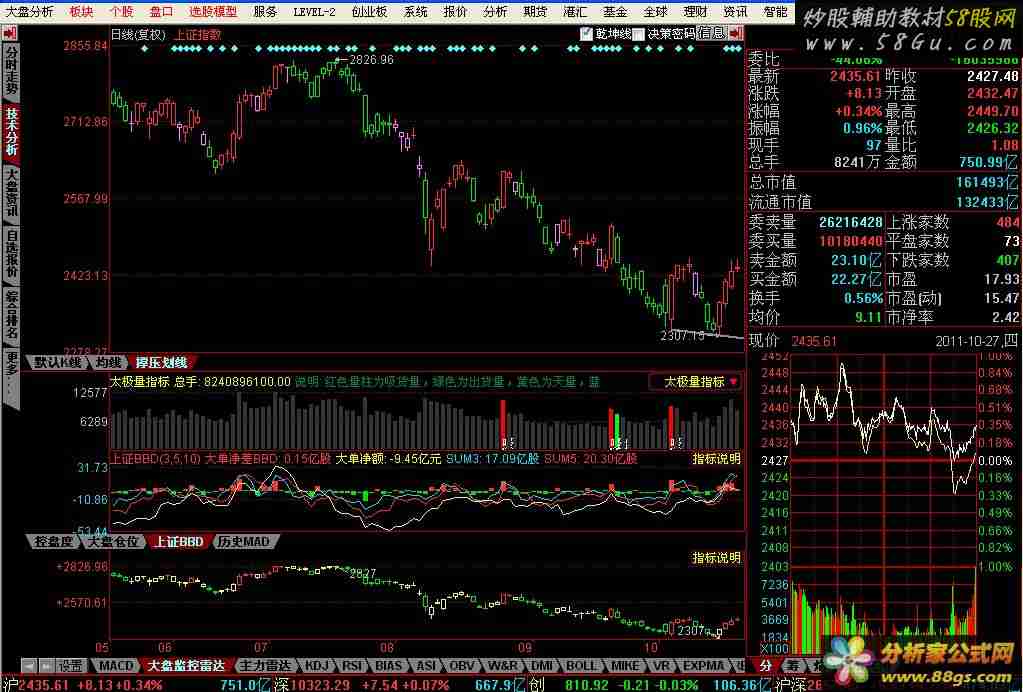Open the LEVEL-2 menu
The height and width of the screenshot is (692, 1023).
[x=314, y=12]
